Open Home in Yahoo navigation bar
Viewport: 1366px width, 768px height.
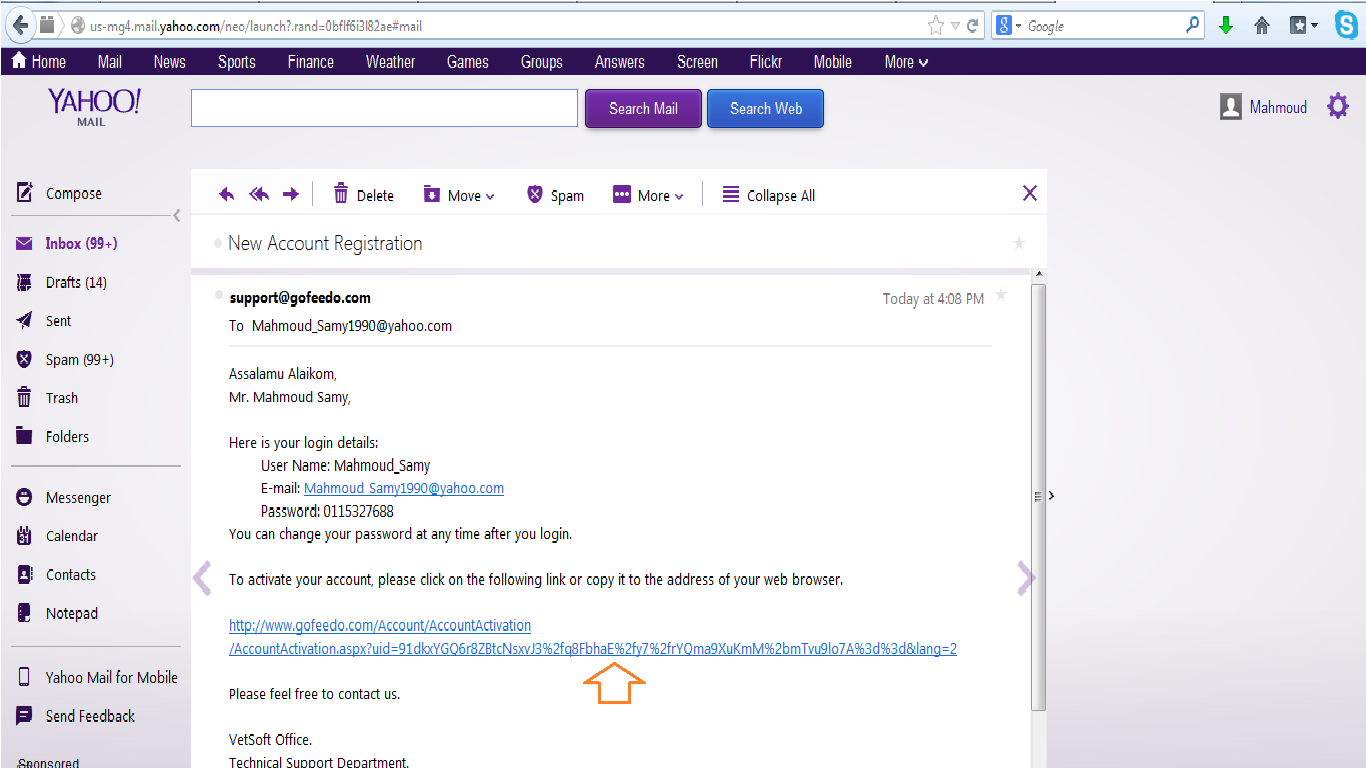coord(38,62)
